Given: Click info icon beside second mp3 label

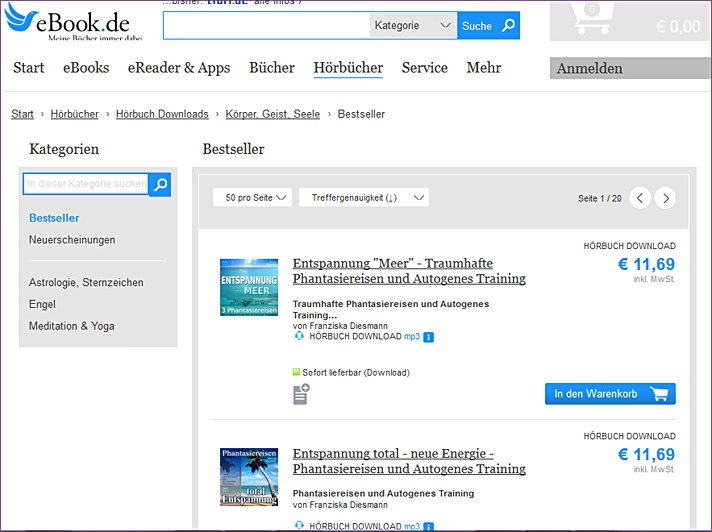Looking at the screenshot, I should click(x=429, y=526).
